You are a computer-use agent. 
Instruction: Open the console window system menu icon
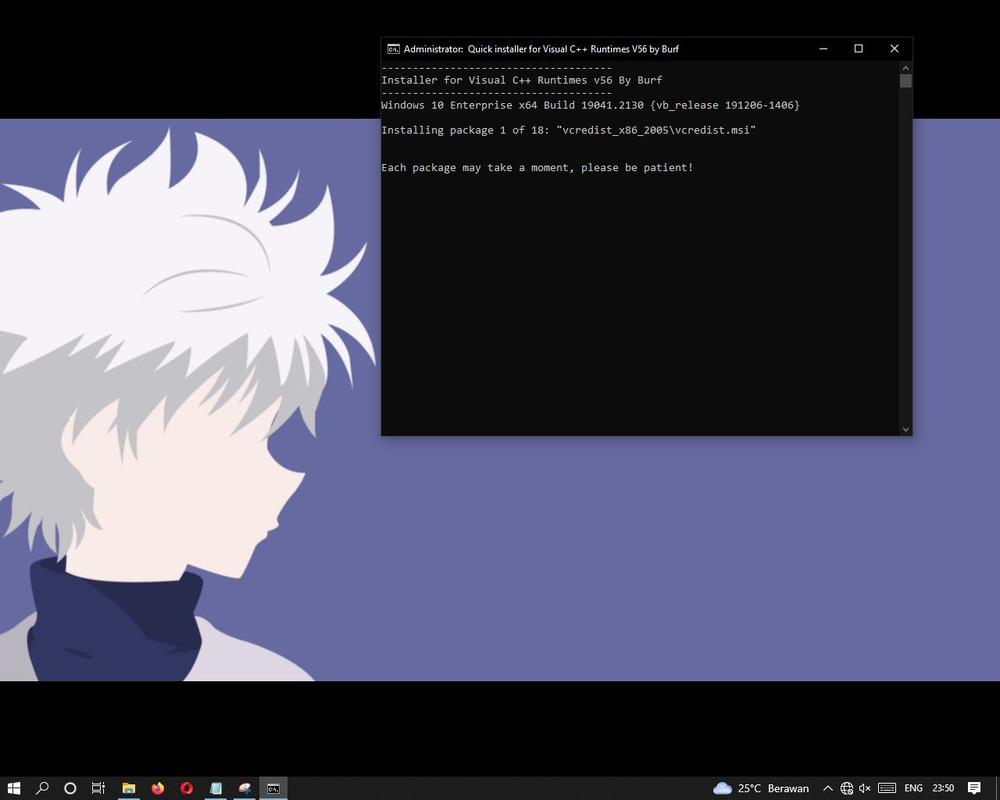(x=393, y=49)
